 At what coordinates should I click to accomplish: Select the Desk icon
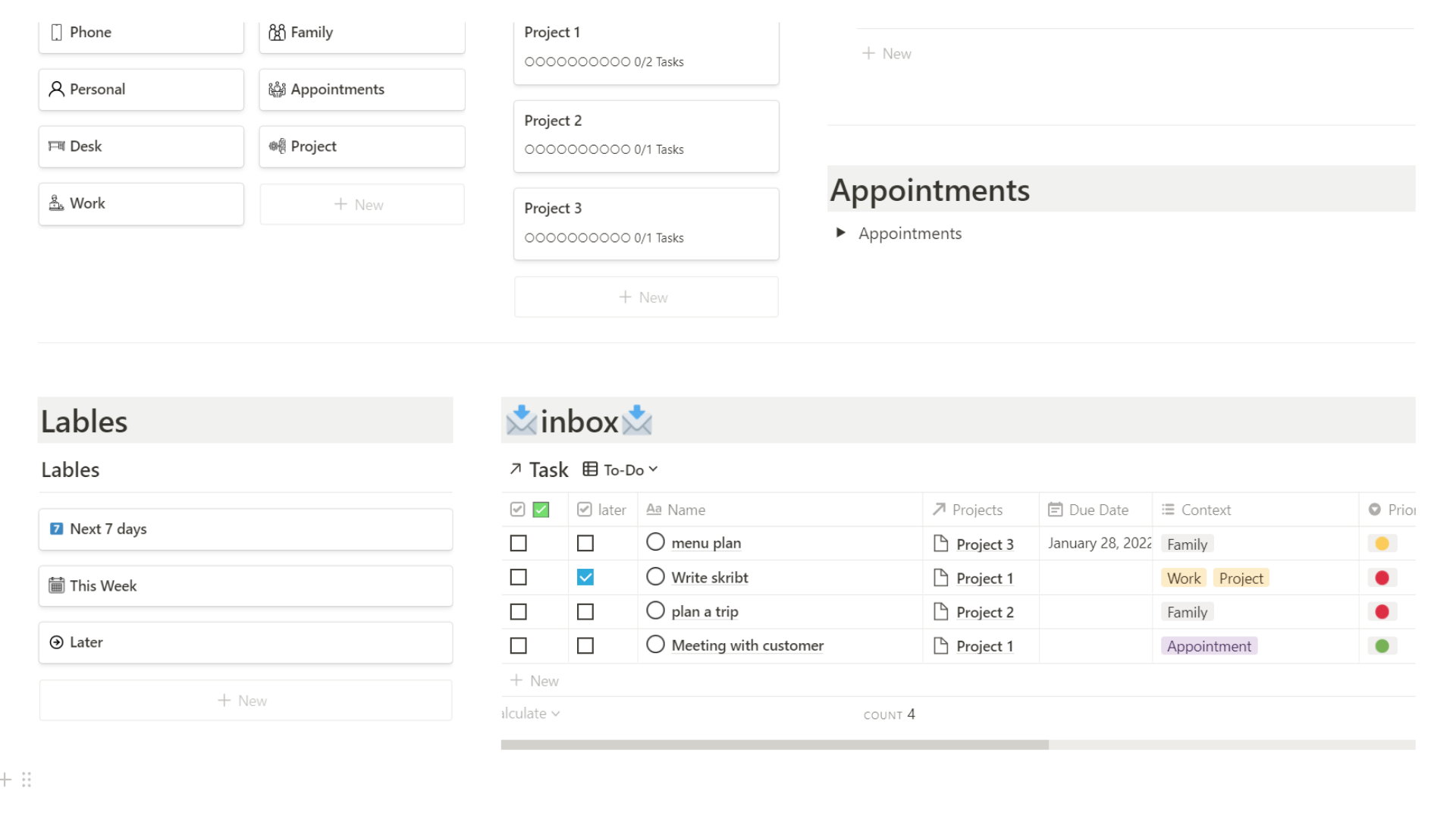click(56, 146)
